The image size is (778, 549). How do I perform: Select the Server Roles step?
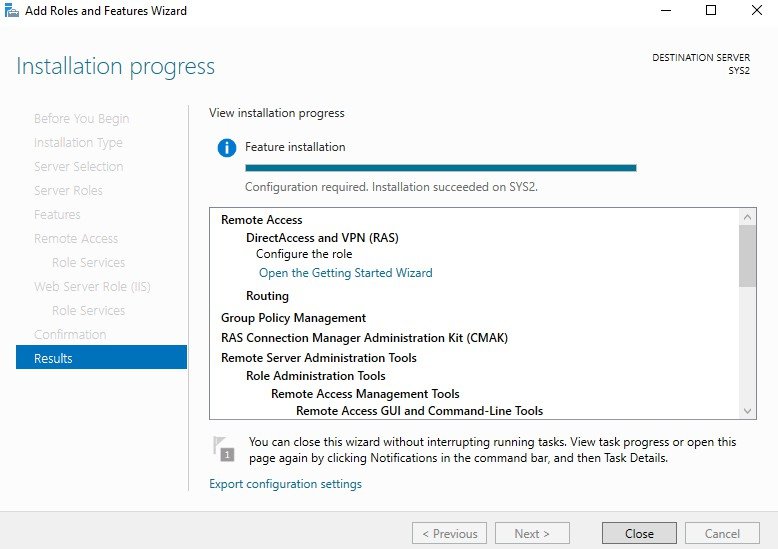coord(68,191)
